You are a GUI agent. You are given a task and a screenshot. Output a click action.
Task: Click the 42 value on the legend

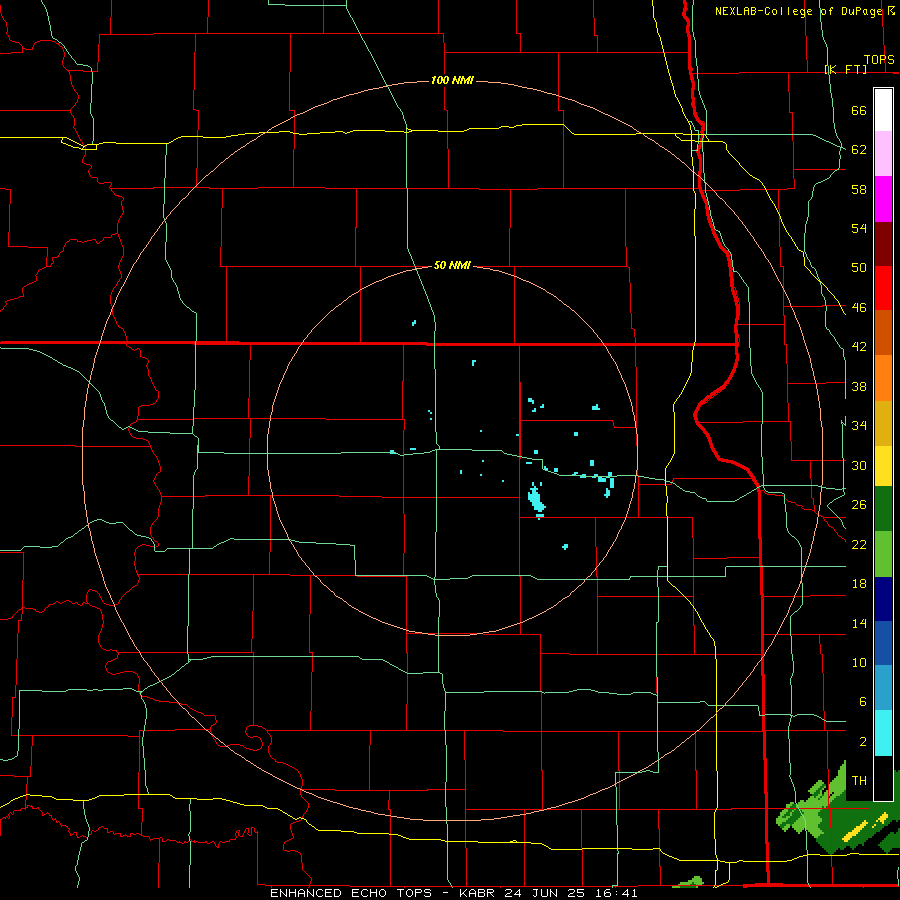click(859, 347)
